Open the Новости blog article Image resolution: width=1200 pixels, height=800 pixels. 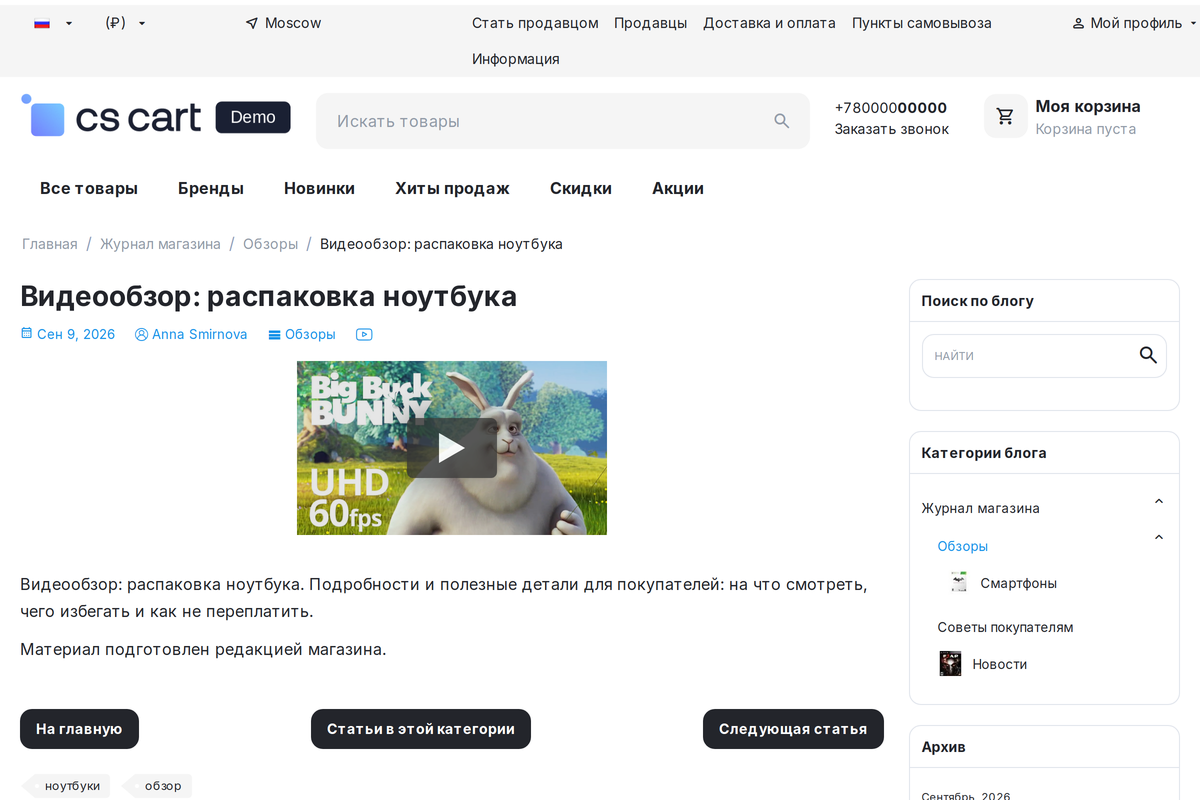tap(999, 664)
